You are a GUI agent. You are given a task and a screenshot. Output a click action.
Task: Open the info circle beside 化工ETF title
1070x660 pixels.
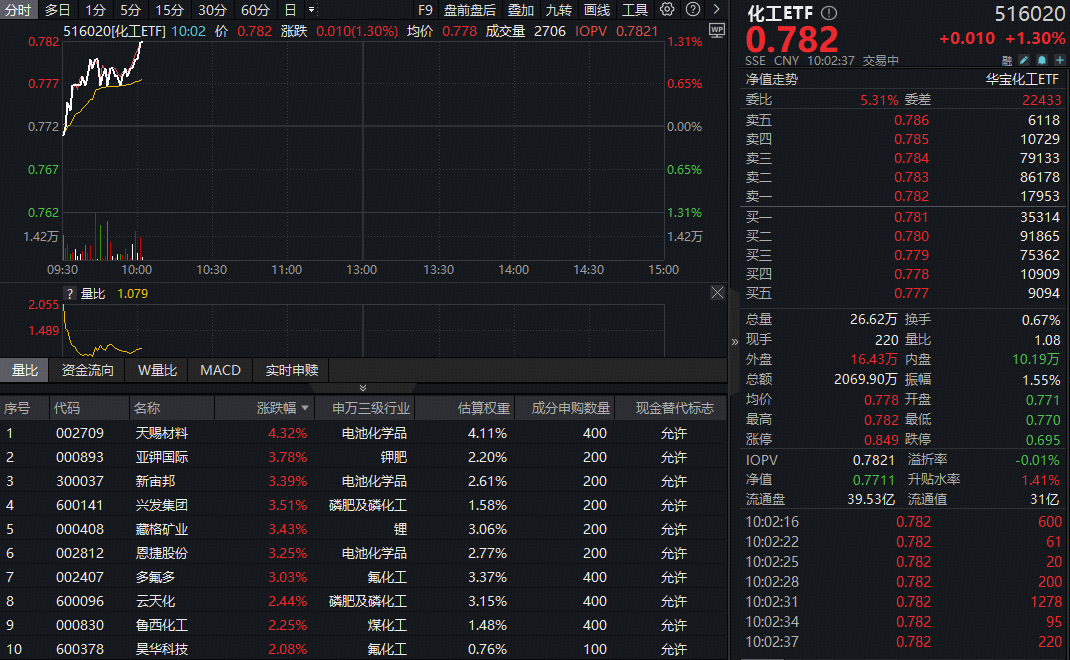click(x=828, y=14)
